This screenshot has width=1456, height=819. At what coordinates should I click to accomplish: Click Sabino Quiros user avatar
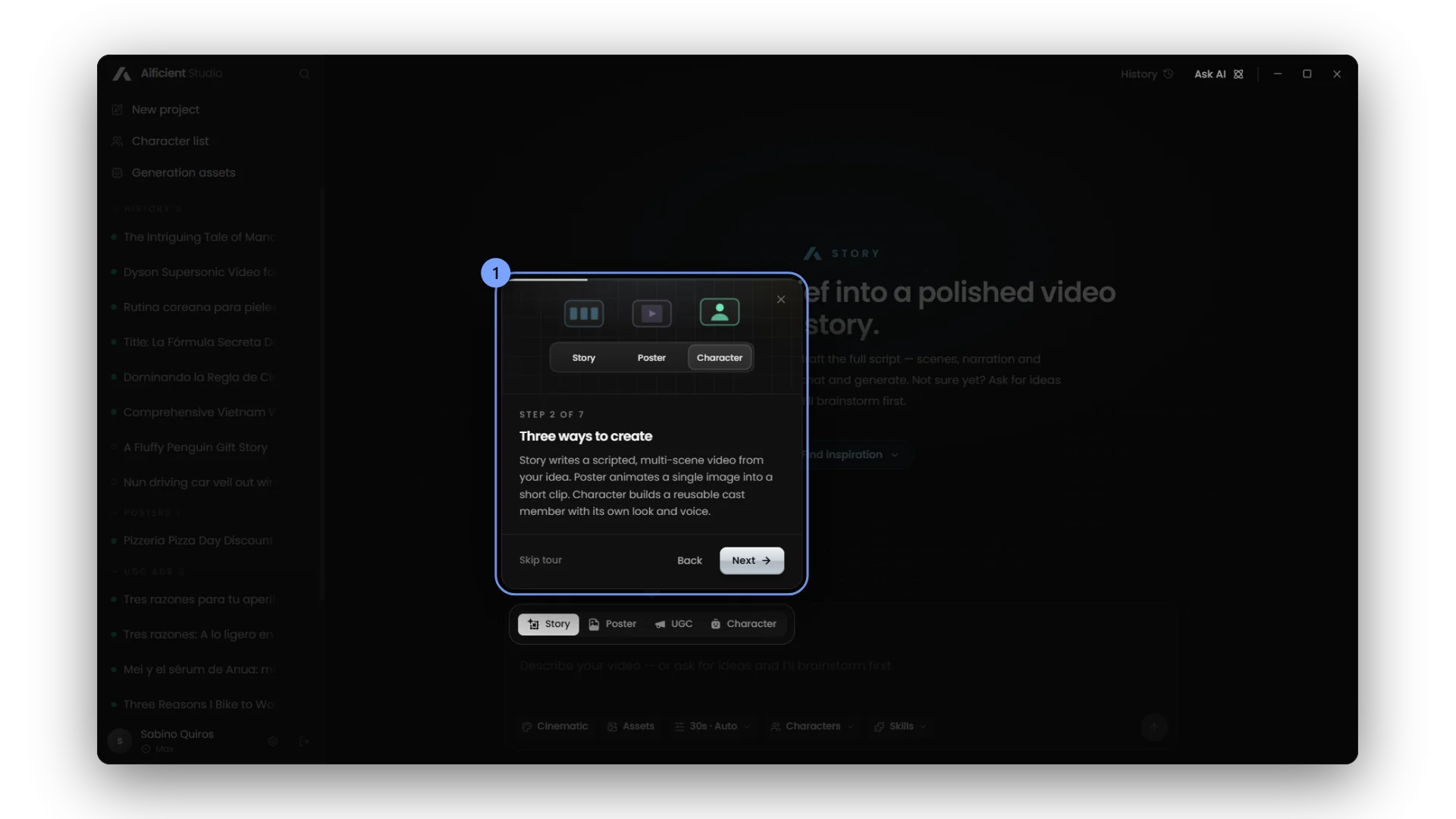click(x=120, y=741)
